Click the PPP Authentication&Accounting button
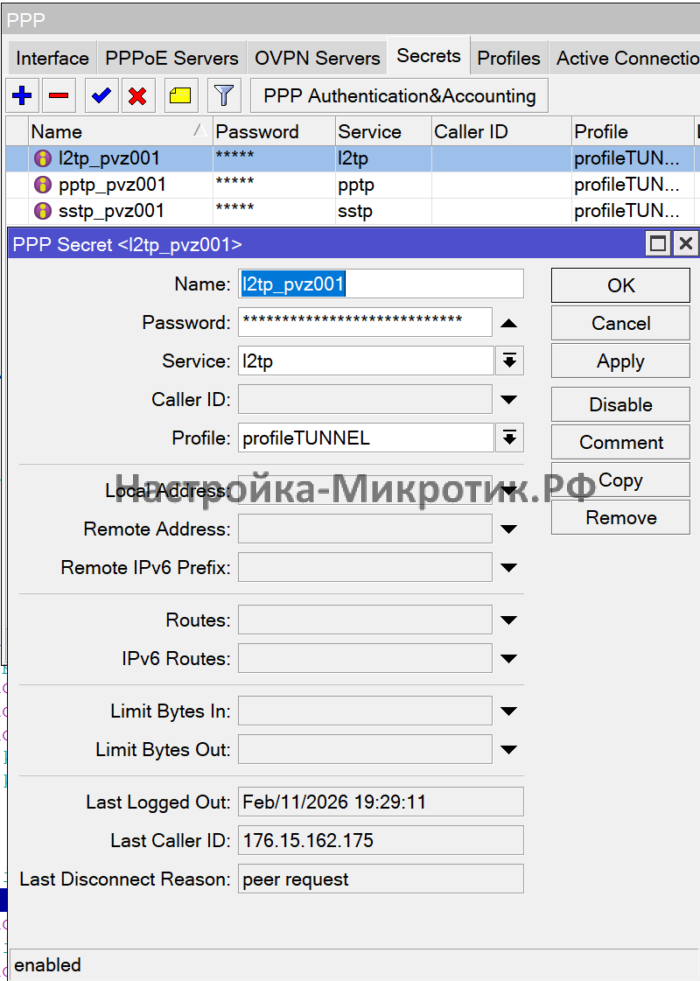The height and width of the screenshot is (981, 700). pyautogui.click(x=399, y=96)
